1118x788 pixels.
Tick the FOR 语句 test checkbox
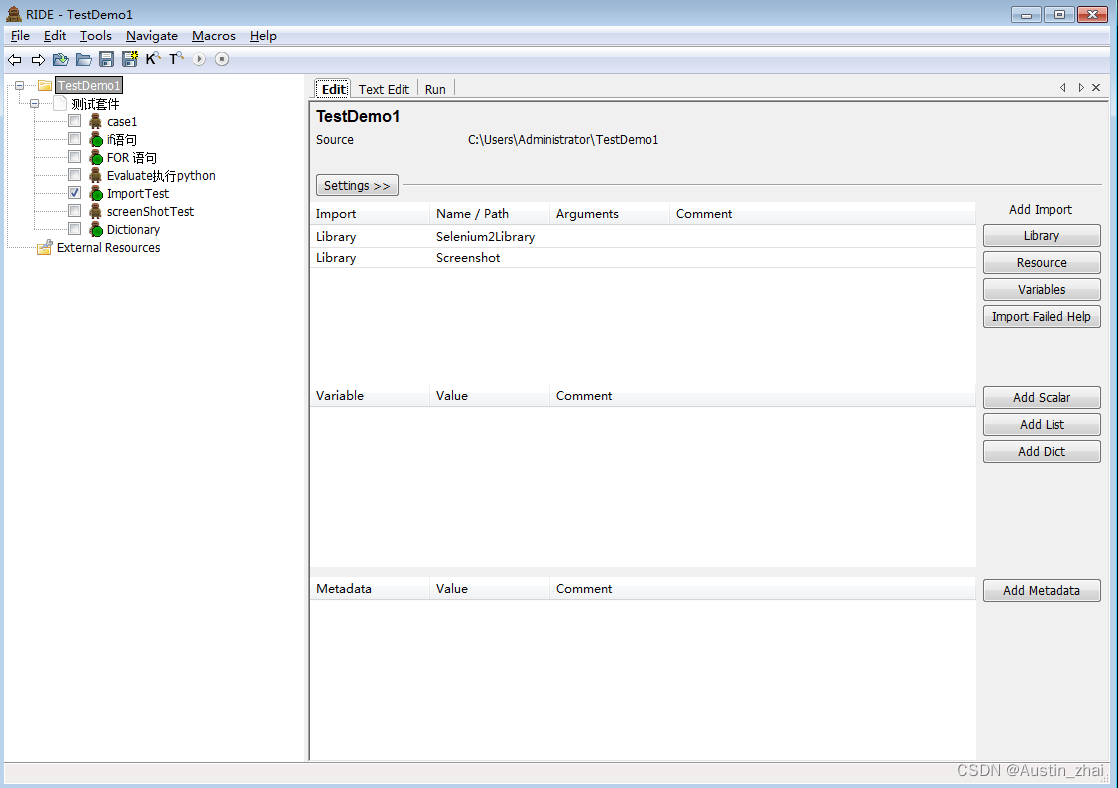click(x=74, y=156)
